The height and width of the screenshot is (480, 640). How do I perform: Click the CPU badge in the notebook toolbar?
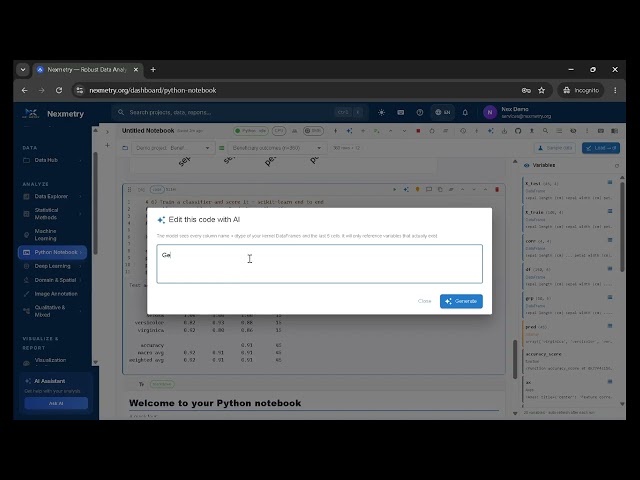(x=279, y=131)
